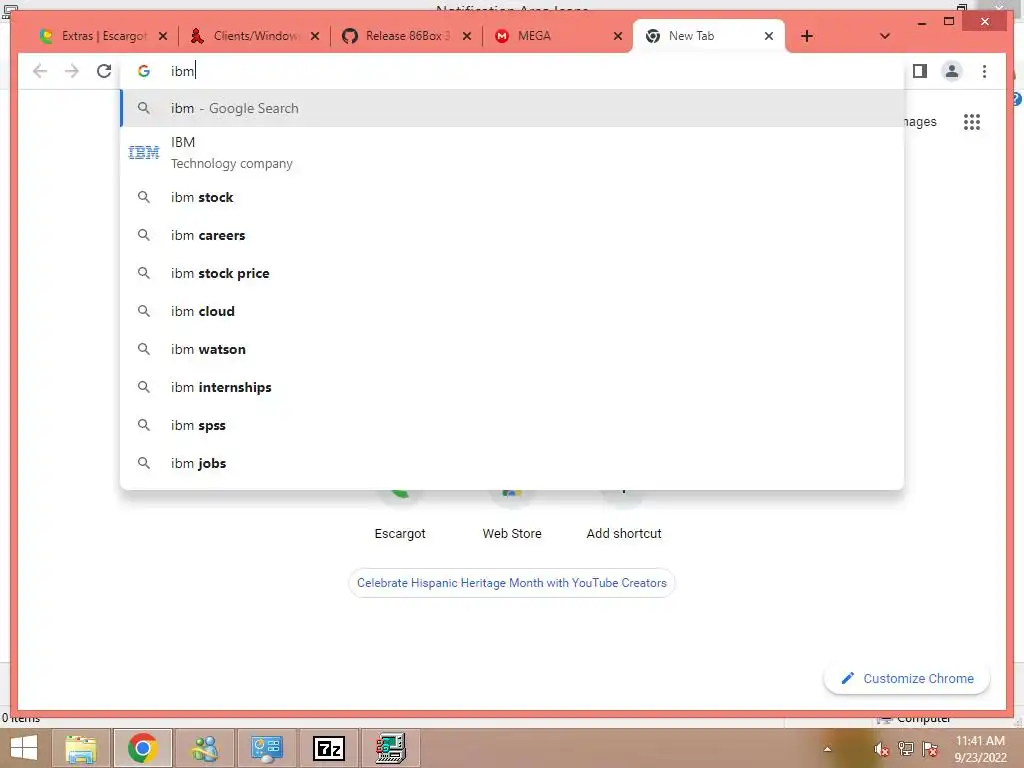Select the IBM Technology company suggestion
This screenshot has height=768, width=1024.
pos(513,153)
